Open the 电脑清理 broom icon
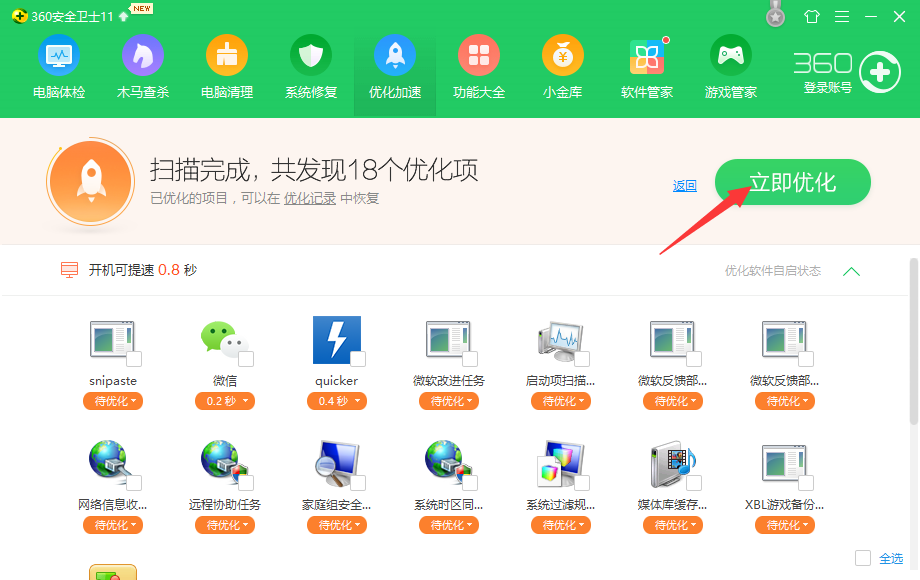 tap(227, 56)
